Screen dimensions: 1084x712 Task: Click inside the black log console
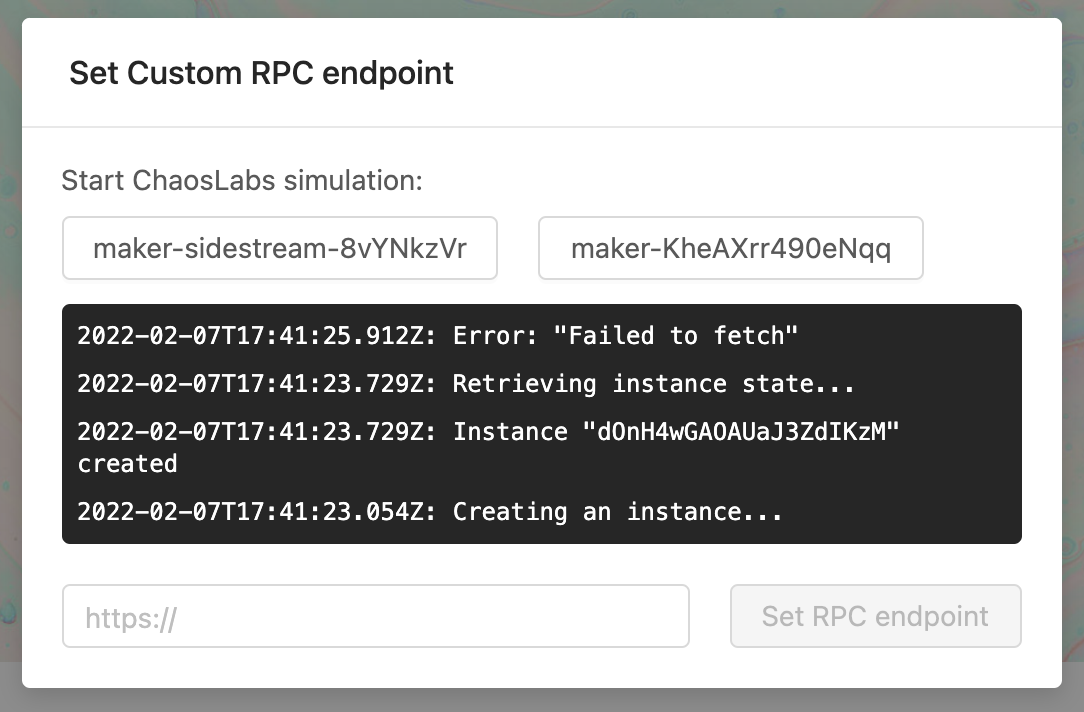coord(541,423)
